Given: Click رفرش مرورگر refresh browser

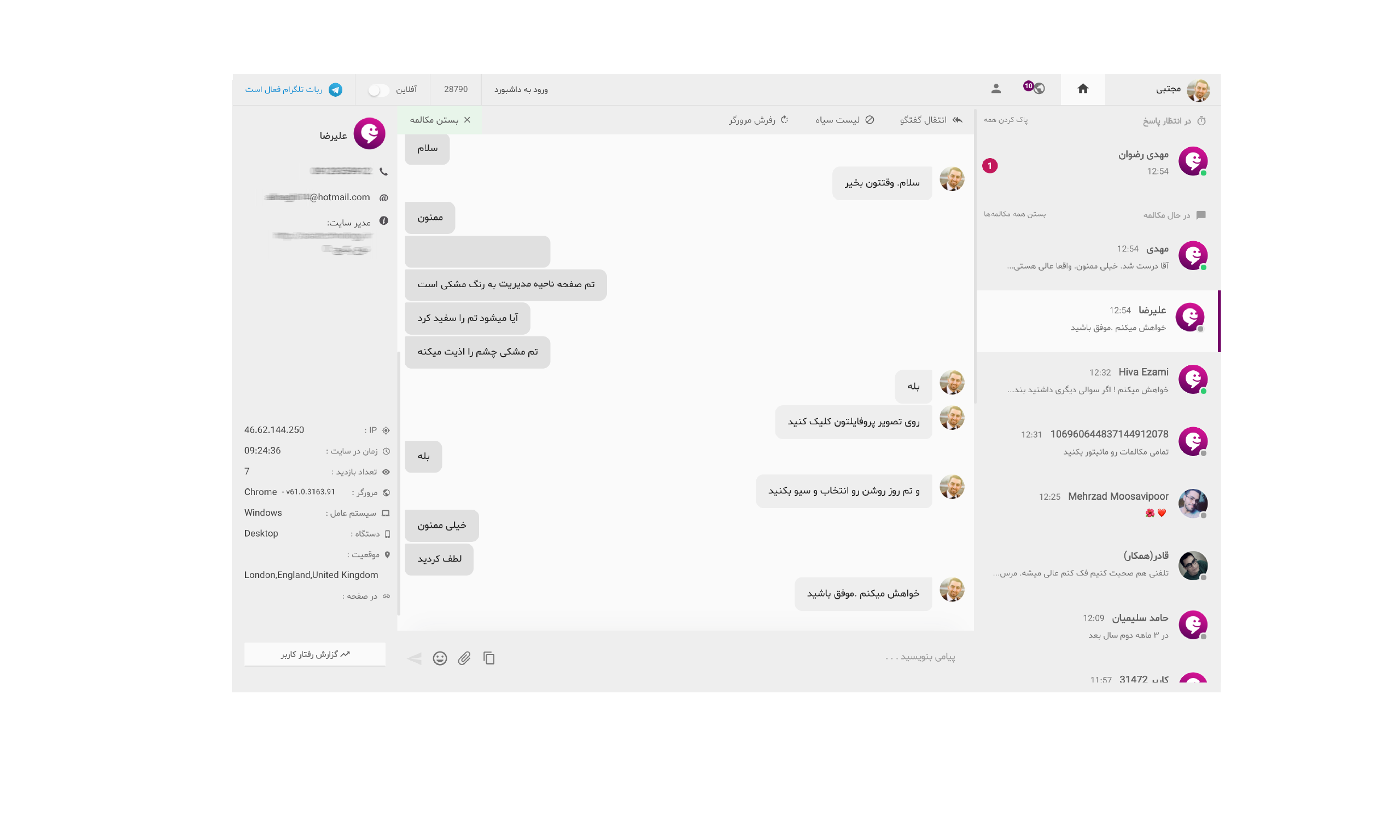Looking at the screenshot, I should pos(759,120).
